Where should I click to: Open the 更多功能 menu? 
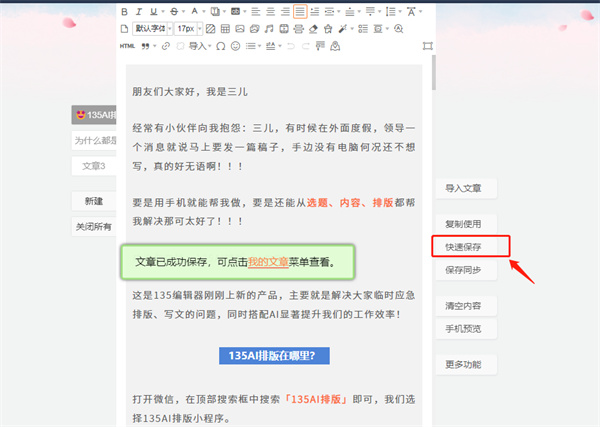(x=466, y=364)
